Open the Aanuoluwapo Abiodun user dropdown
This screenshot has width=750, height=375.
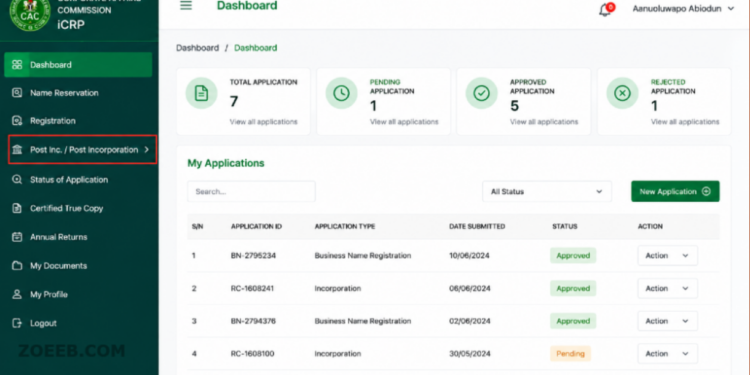(683, 9)
